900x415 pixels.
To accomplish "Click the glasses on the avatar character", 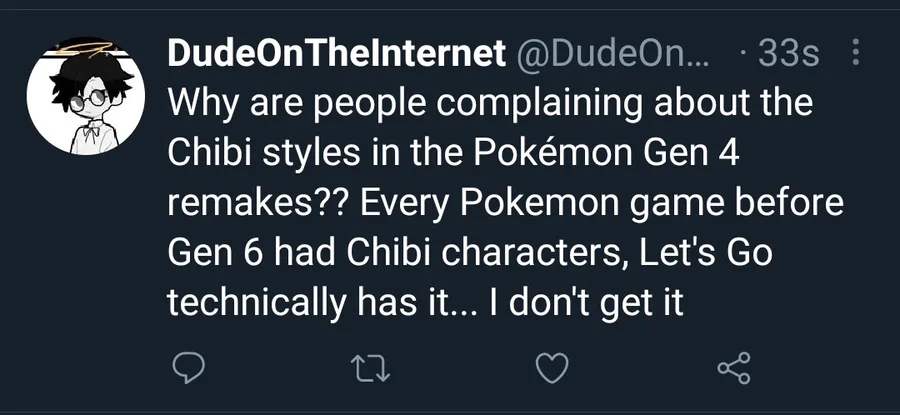I will coord(87,100).
